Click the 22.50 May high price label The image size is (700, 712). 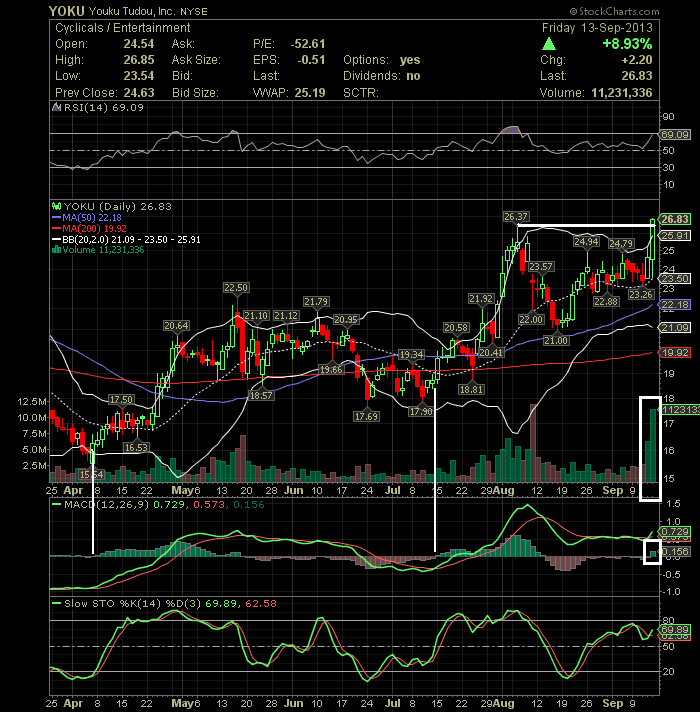(x=236, y=288)
